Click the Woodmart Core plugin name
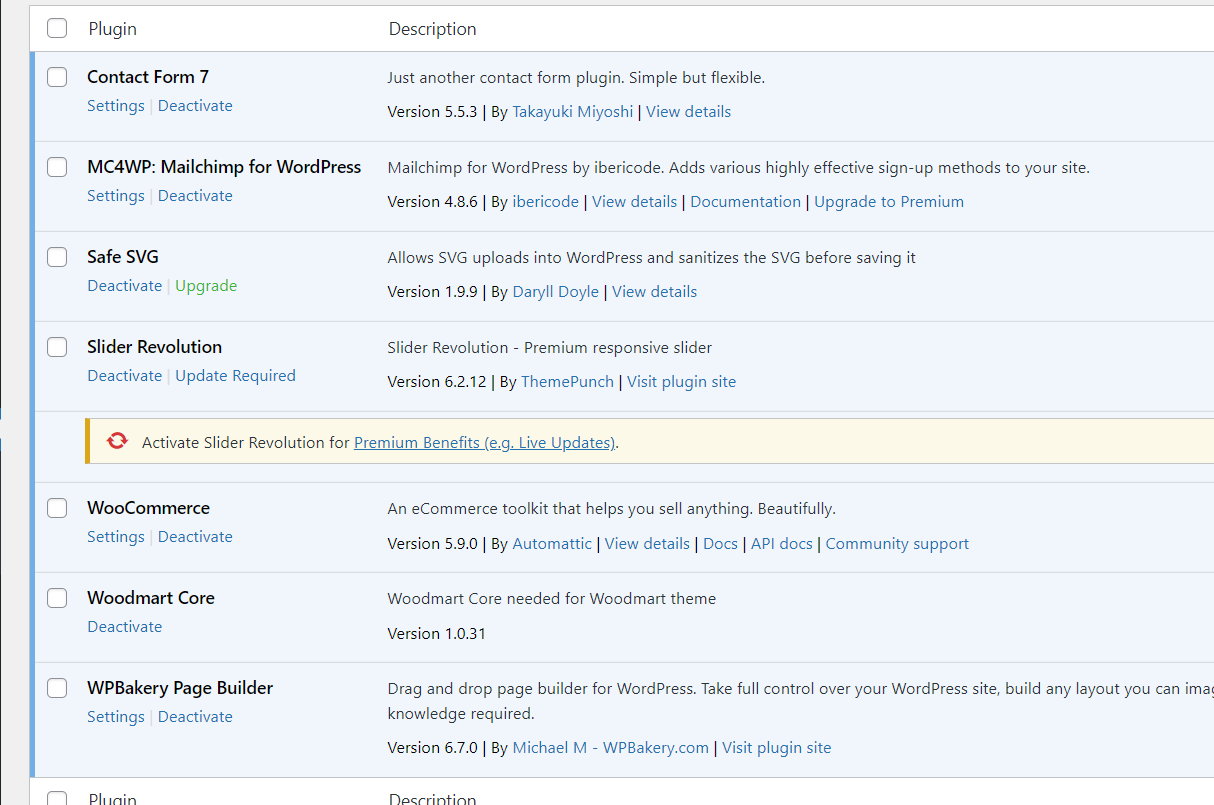This screenshot has height=805, width=1214. (x=151, y=598)
